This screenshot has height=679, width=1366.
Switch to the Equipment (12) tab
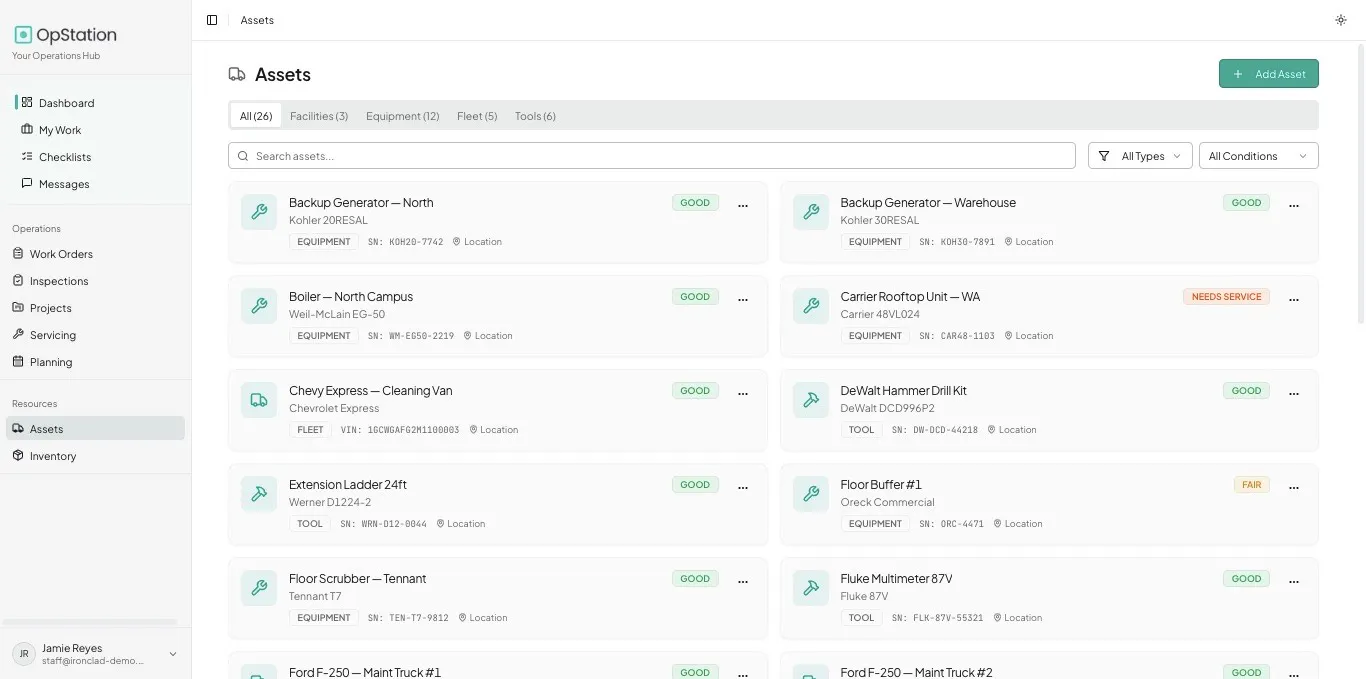point(403,116)
